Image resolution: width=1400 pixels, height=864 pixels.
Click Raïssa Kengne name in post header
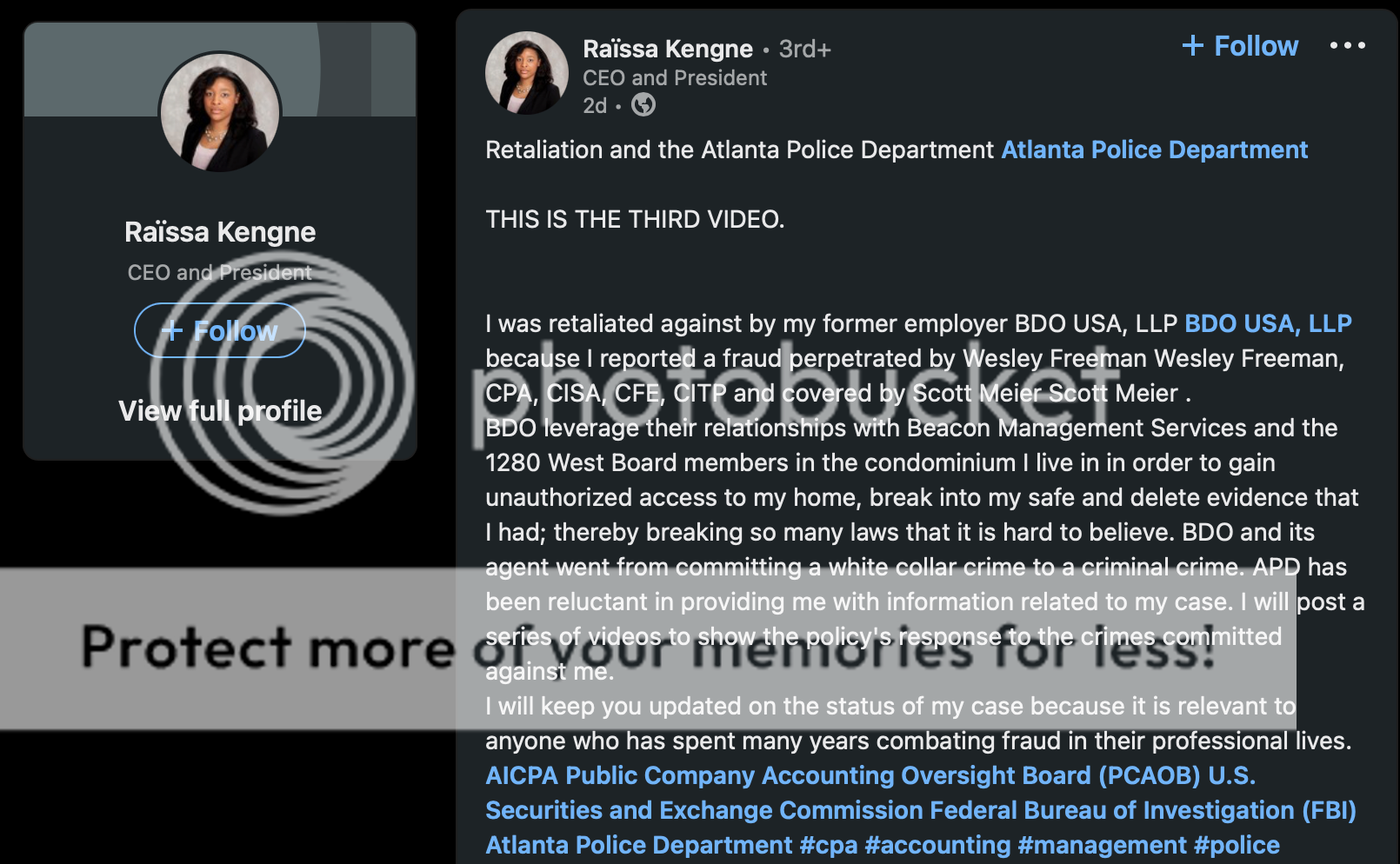(x=668, y=49)
